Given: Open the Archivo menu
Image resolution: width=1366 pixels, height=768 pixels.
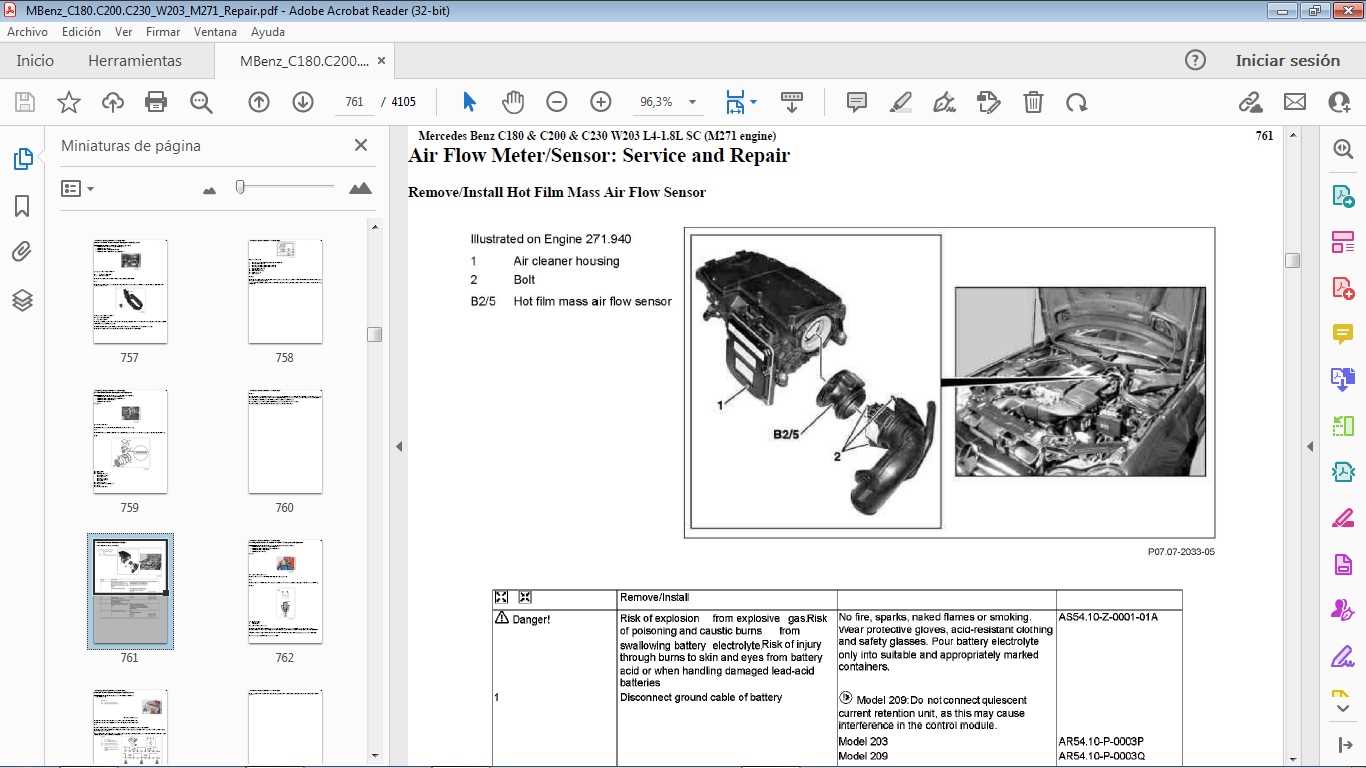Looking at the screenshot, I should click(x=27, y=32).
